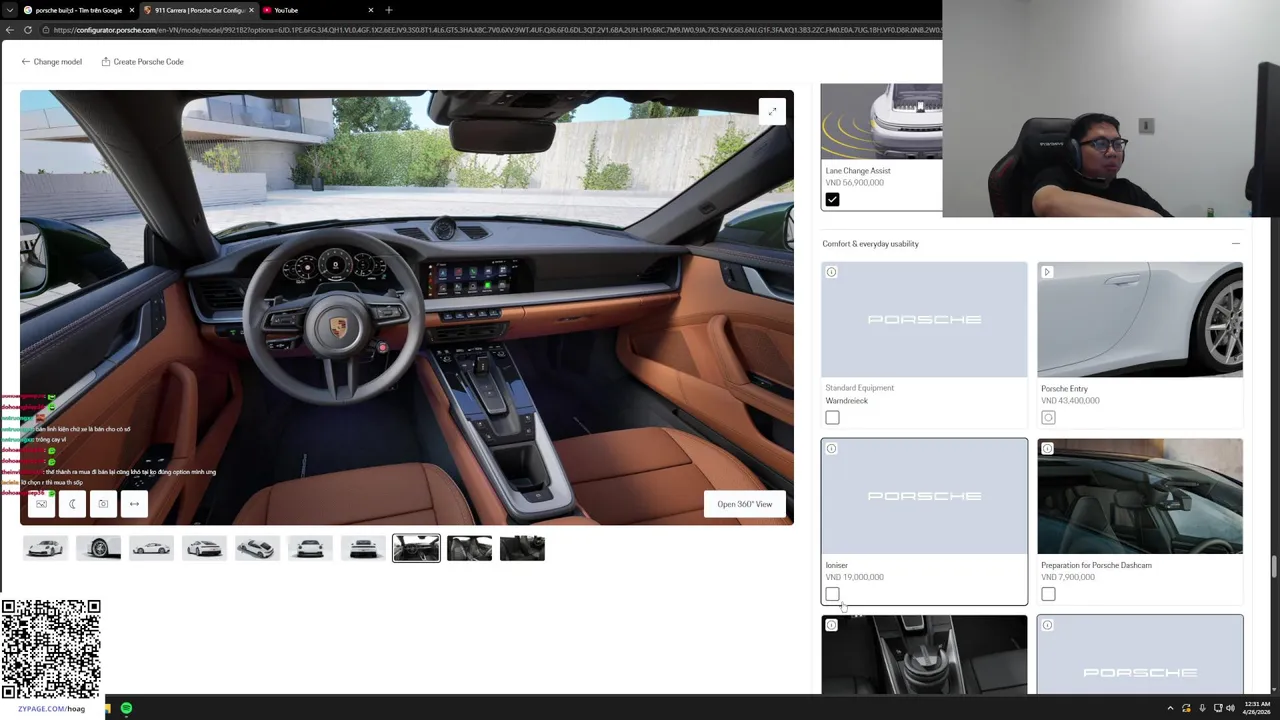Click the Standard Equipment label text
Screen dimensions: 1280x720
859,388
